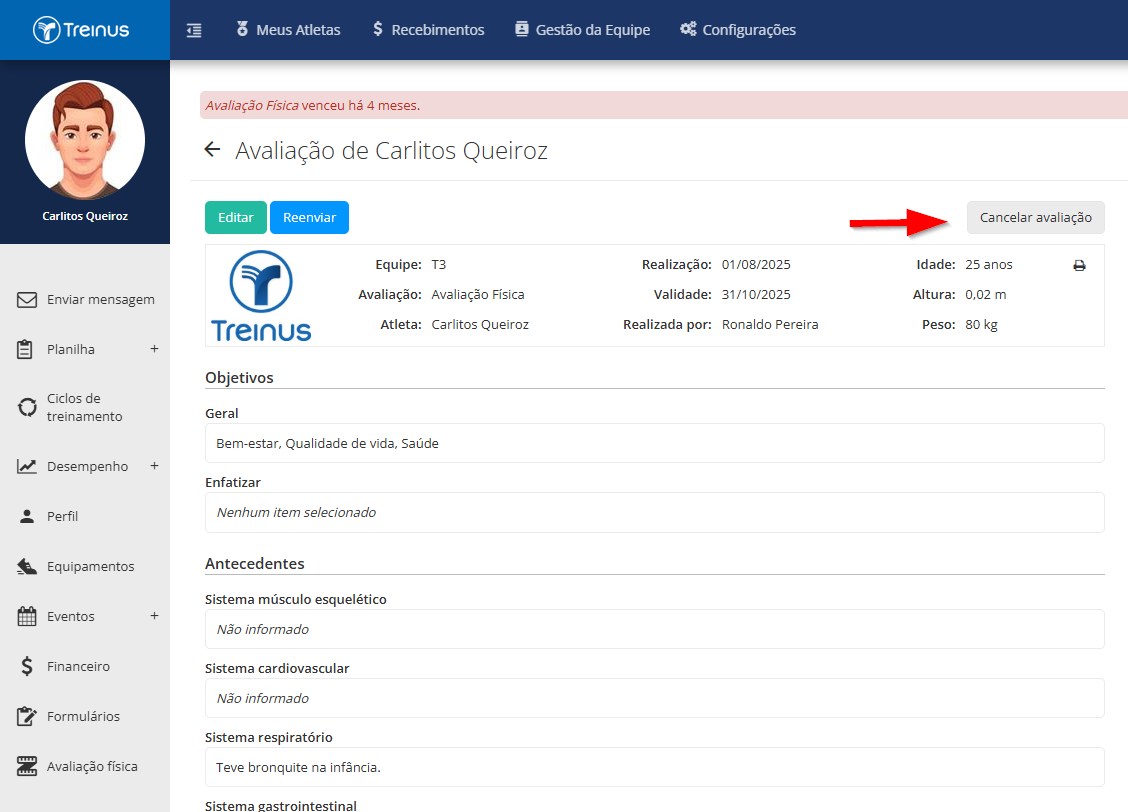Click the print icon beside Idade

tap(1079, 265)
